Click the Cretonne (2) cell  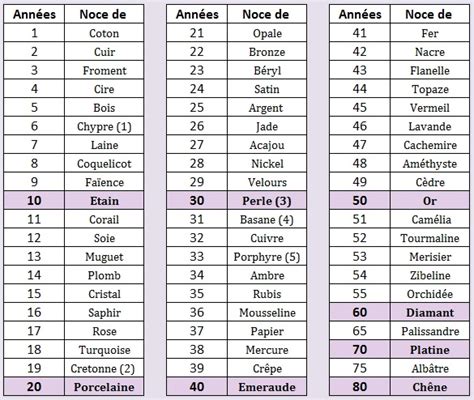[x=104, y=368]
